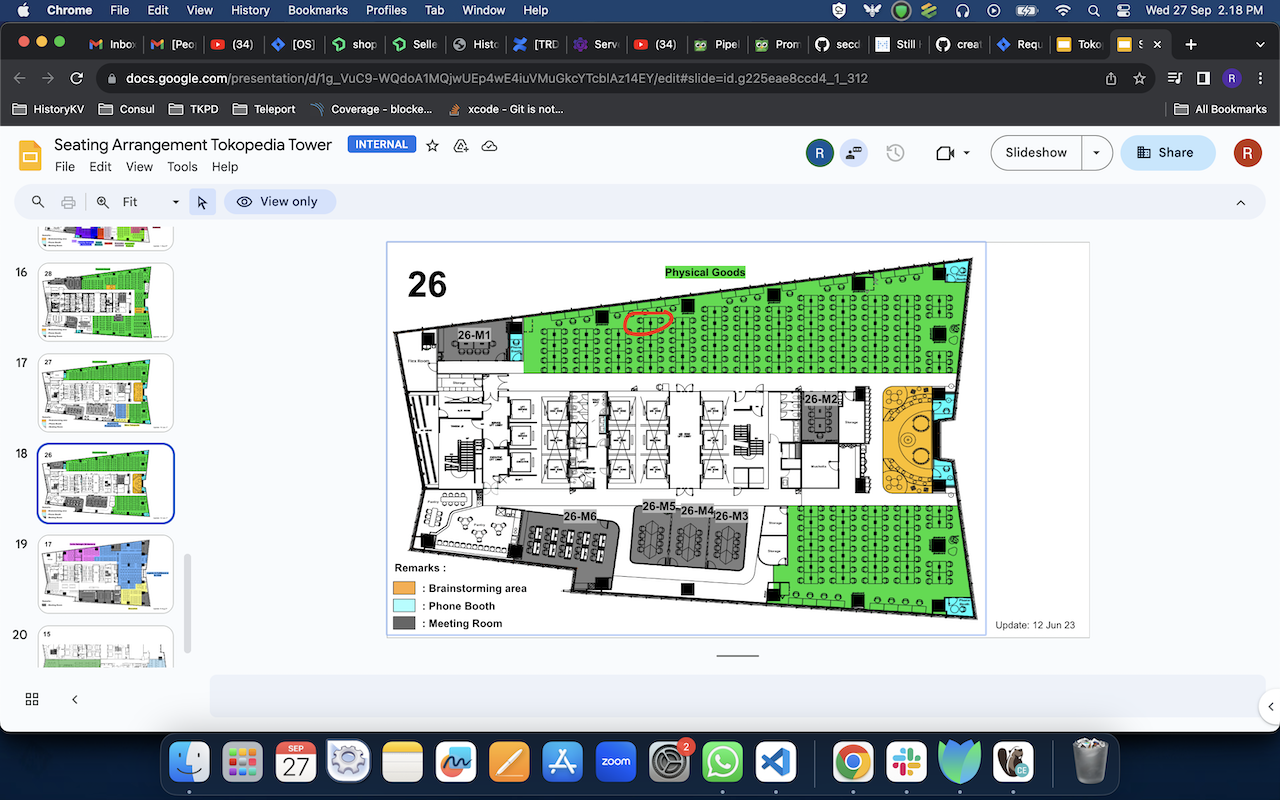Open the grid view icon
1280x800 pixels.
pos(32,699)
